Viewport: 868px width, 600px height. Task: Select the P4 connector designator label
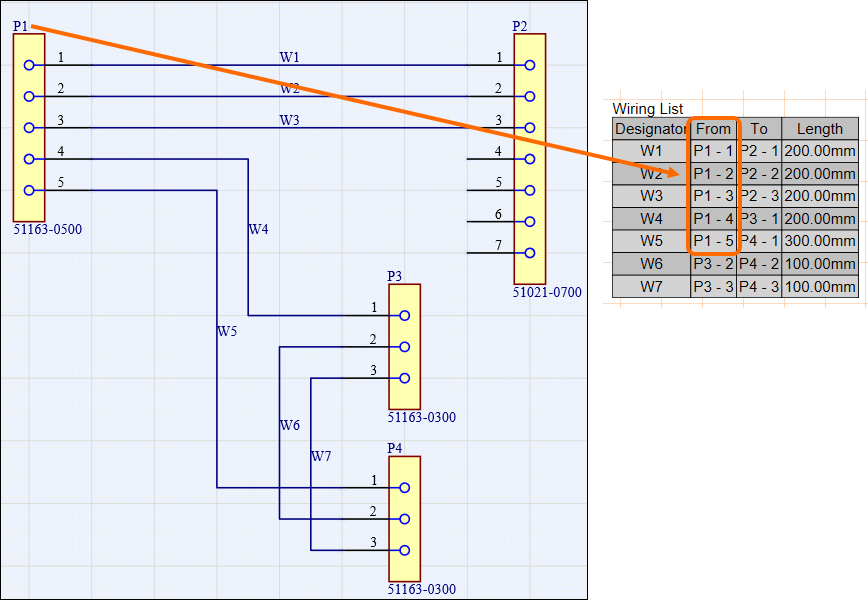pyautogui.click(x=395, y=448)
